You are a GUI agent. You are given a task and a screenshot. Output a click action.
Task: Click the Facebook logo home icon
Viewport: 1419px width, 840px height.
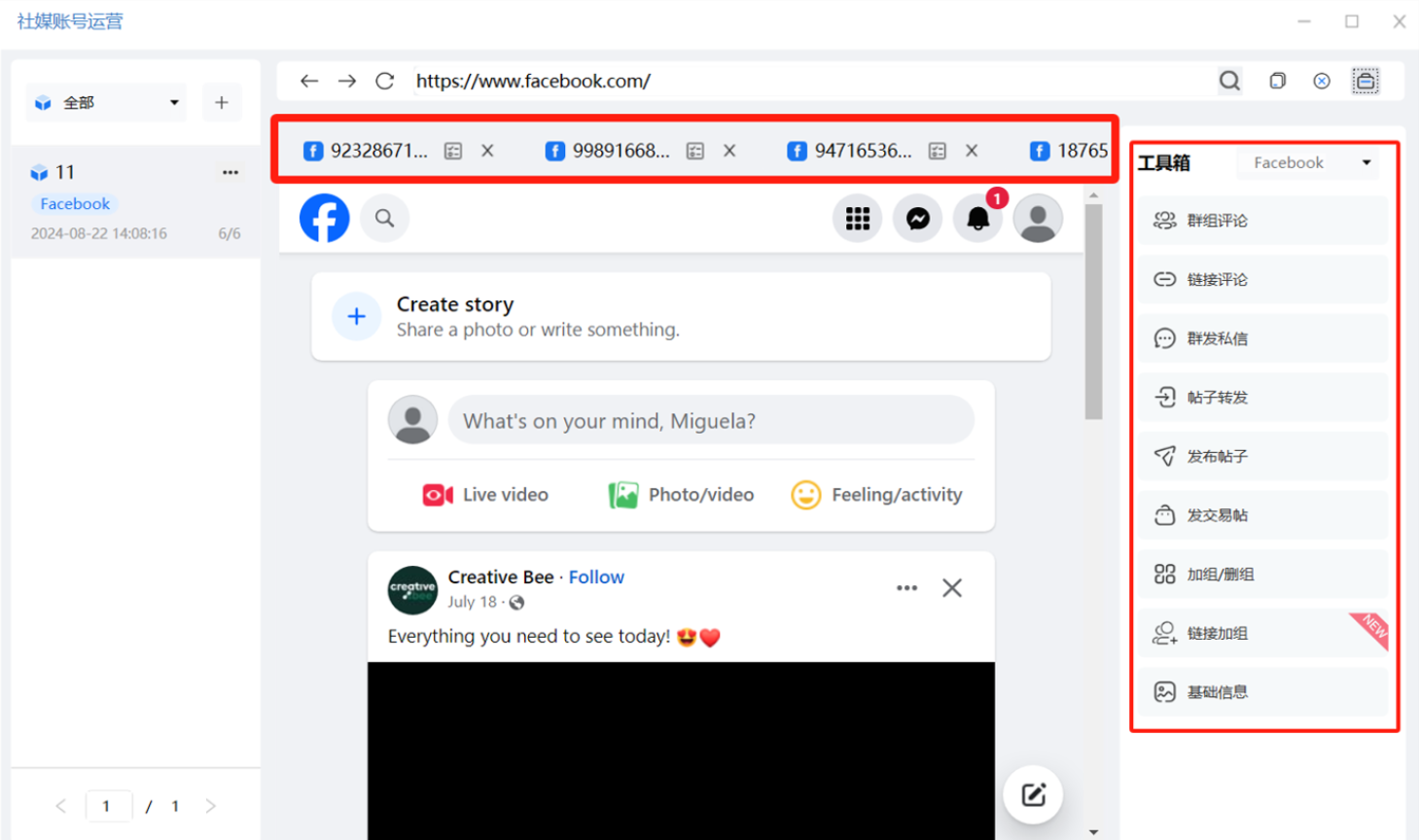click(324, 218)
